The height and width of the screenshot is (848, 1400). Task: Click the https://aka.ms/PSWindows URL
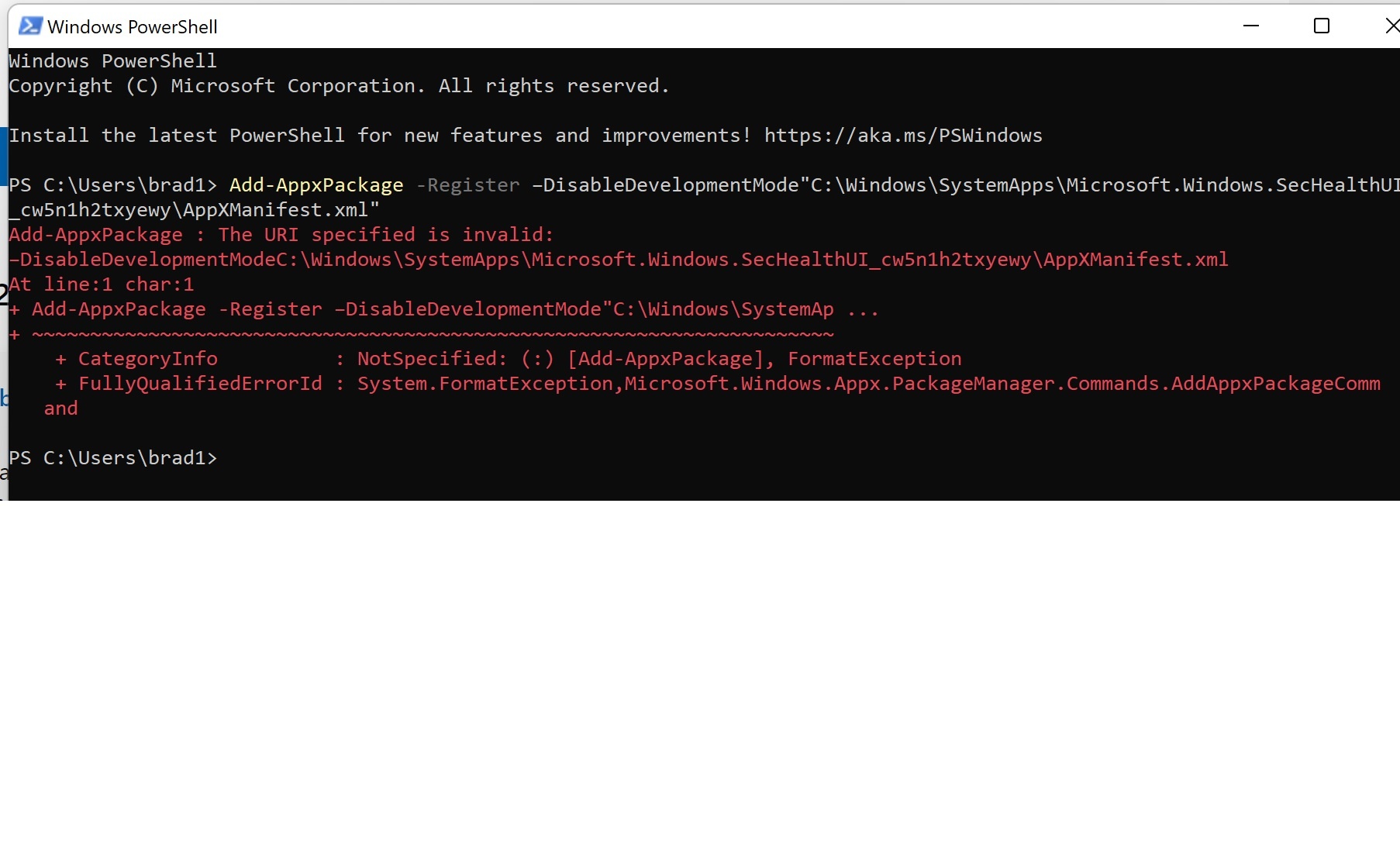tap(903, 136)
